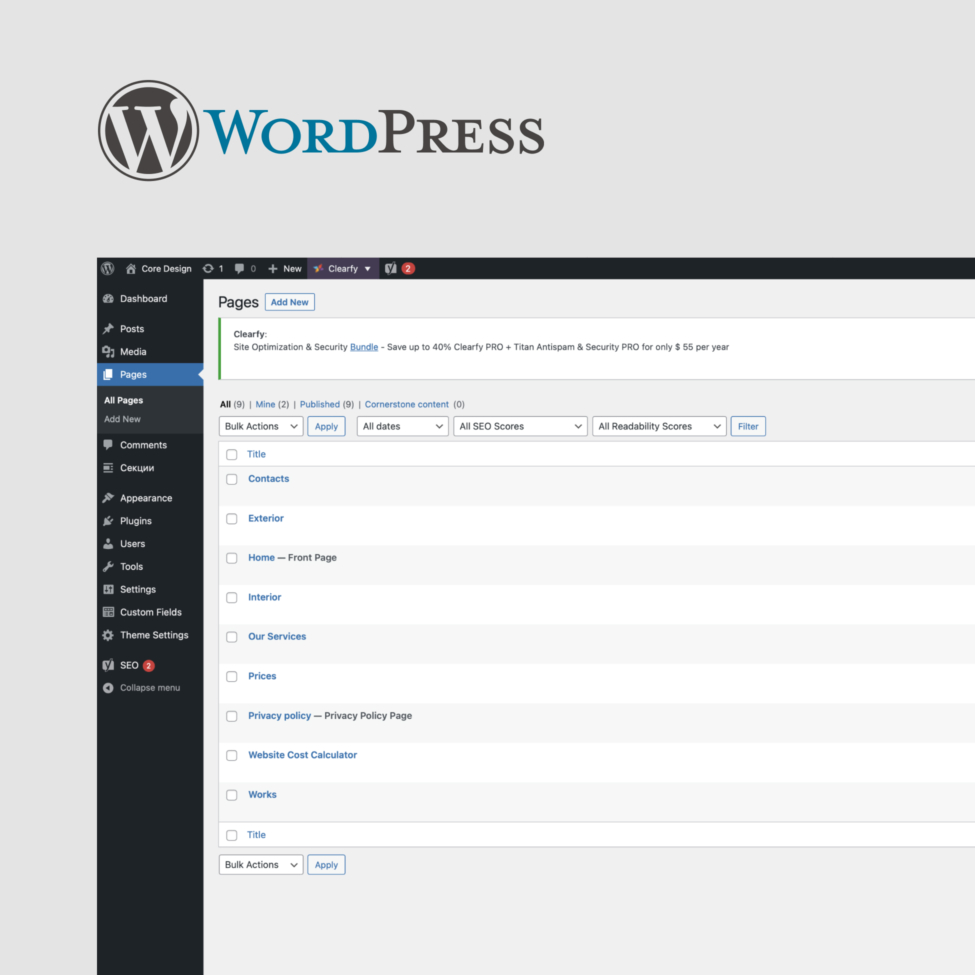Click the Custom Fields grid icon

tap(108, 612)
